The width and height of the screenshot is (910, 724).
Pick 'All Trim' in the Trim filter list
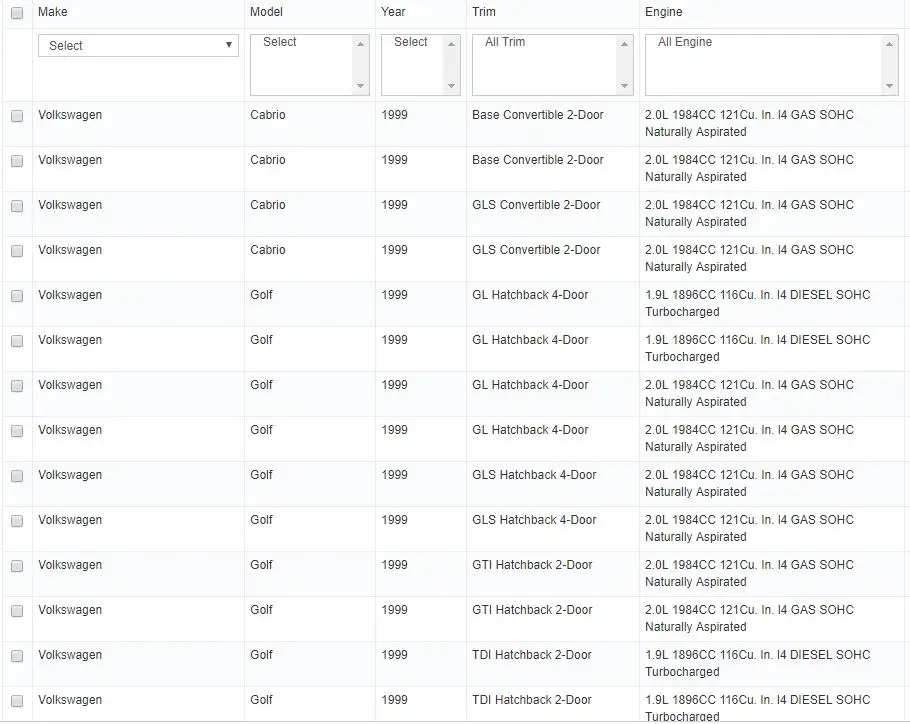click(505, 42)
